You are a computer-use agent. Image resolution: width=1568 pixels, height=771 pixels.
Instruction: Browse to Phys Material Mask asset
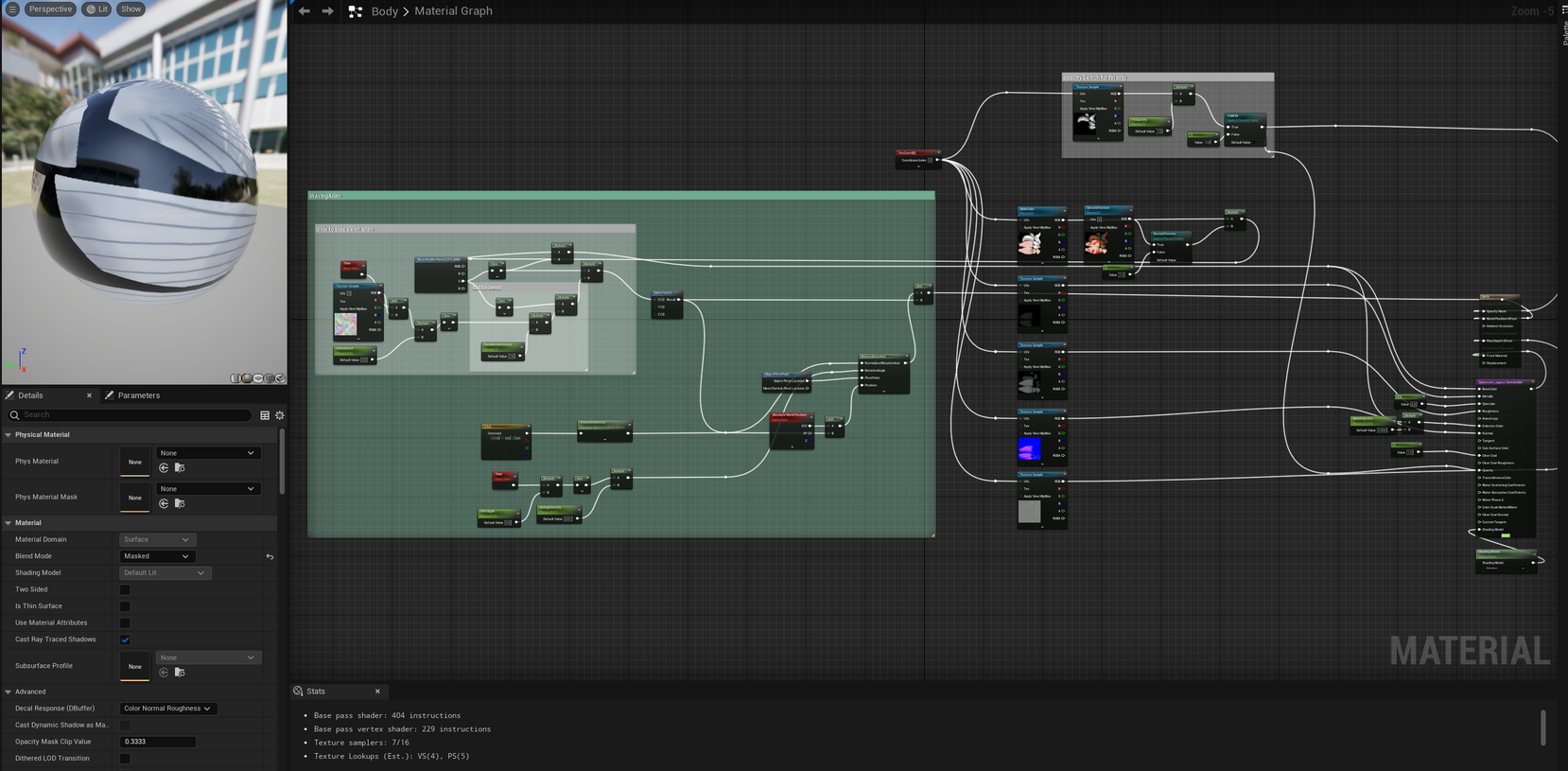point(180,504)
